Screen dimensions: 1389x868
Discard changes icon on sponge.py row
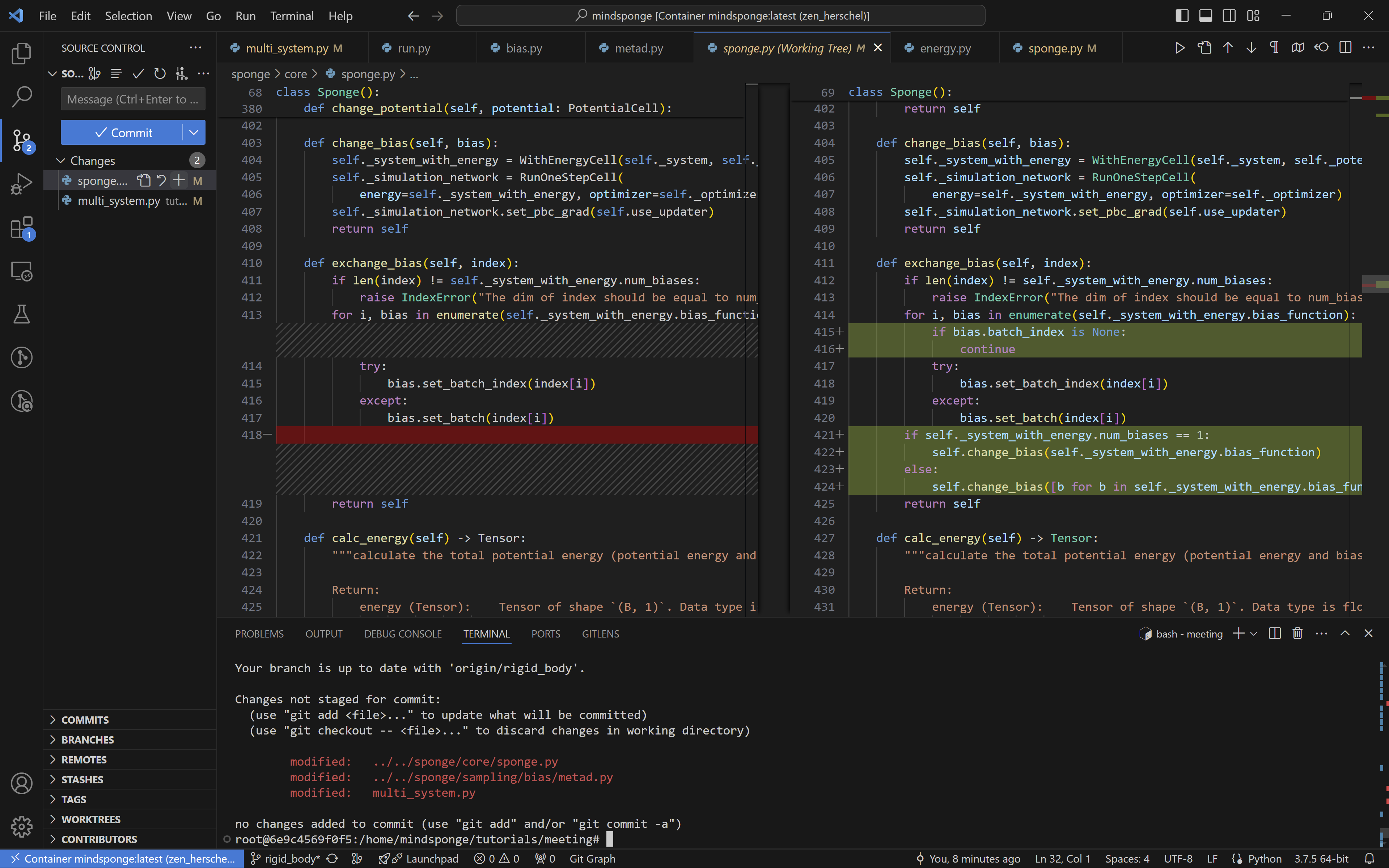point(161,180)
